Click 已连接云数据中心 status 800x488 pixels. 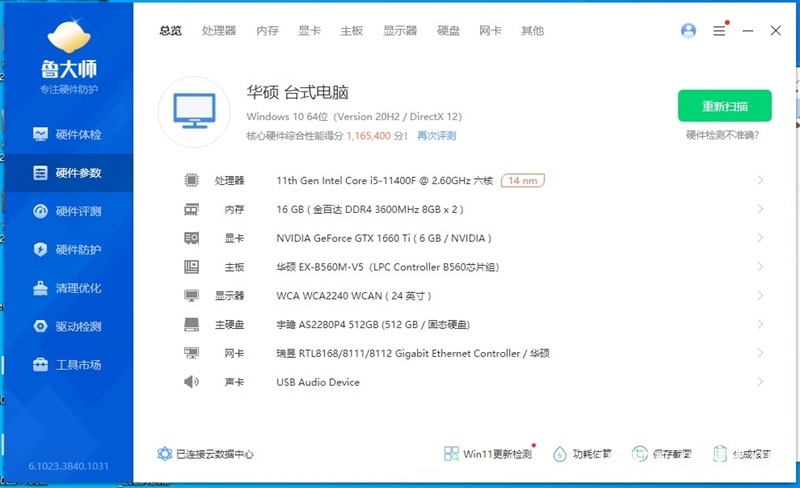point(206,454)
